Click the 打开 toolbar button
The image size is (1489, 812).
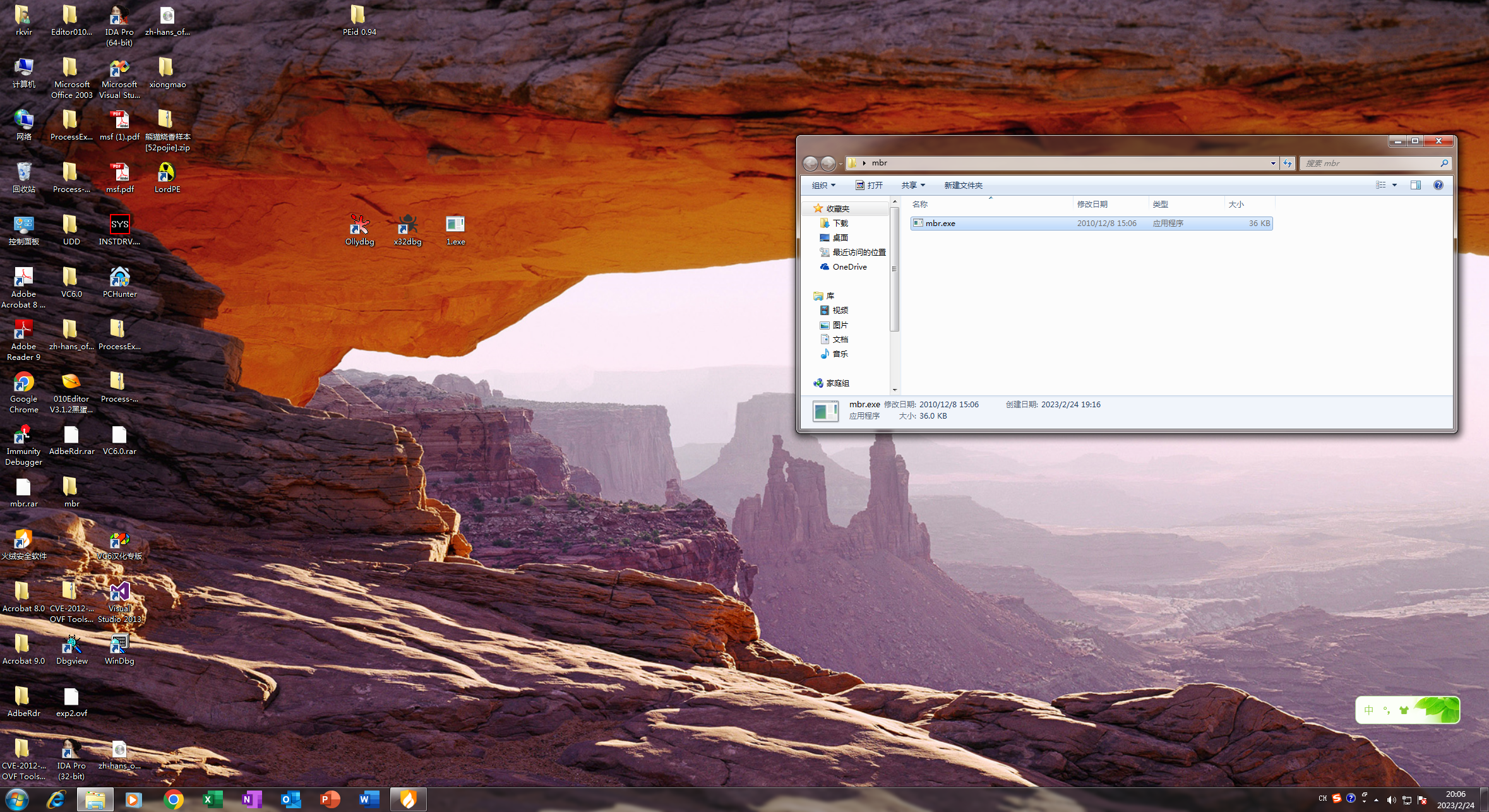pyautogui.click(x=869, y=185)
